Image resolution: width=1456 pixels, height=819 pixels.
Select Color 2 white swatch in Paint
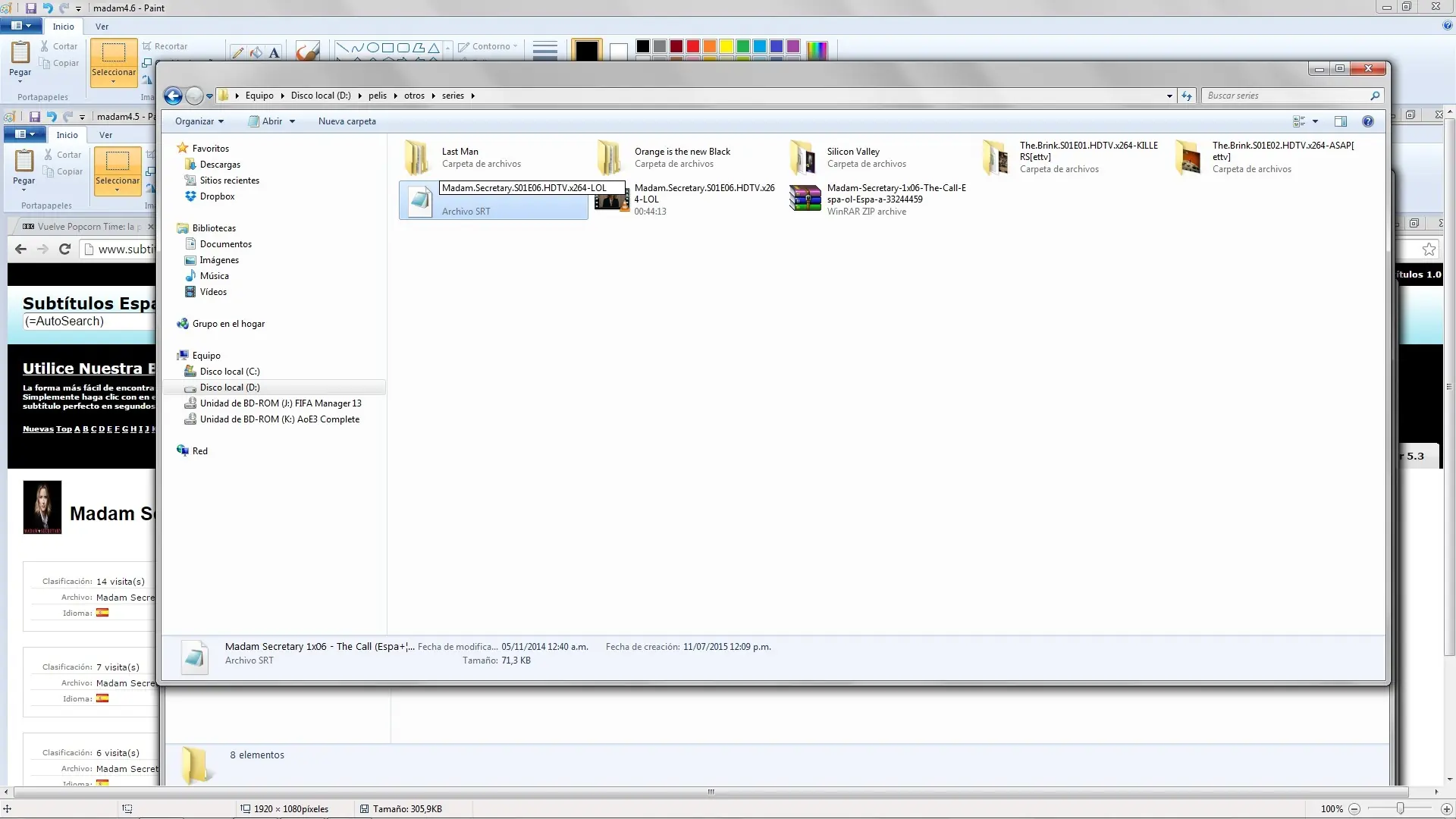point(619,51)
